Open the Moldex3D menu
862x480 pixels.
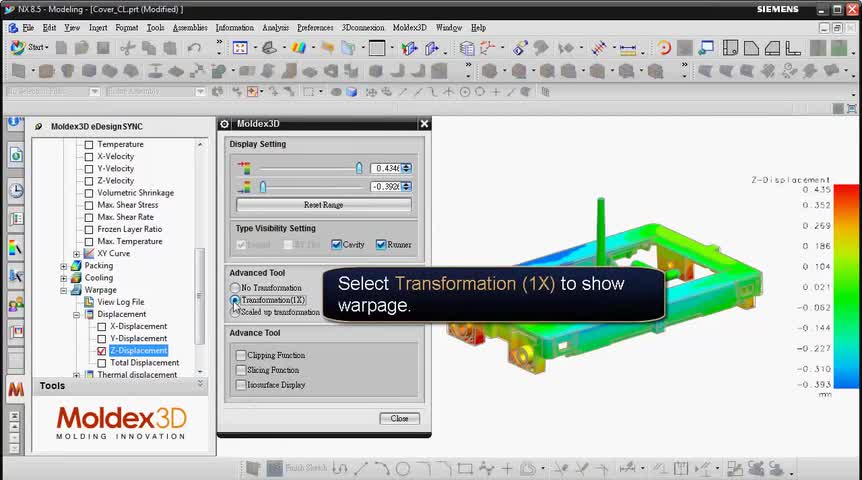[410, 27]
